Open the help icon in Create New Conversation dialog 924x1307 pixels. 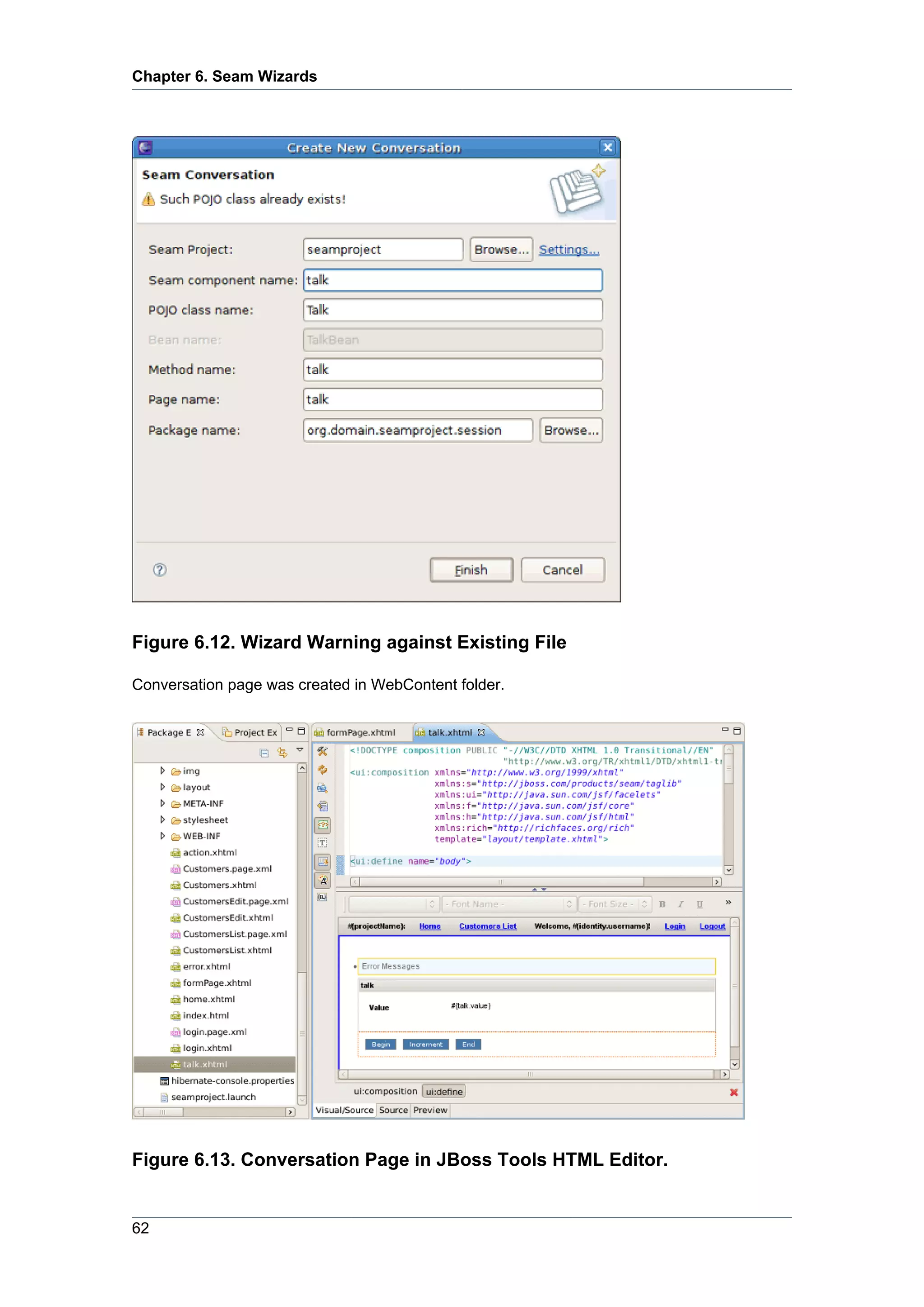[160, 570]
